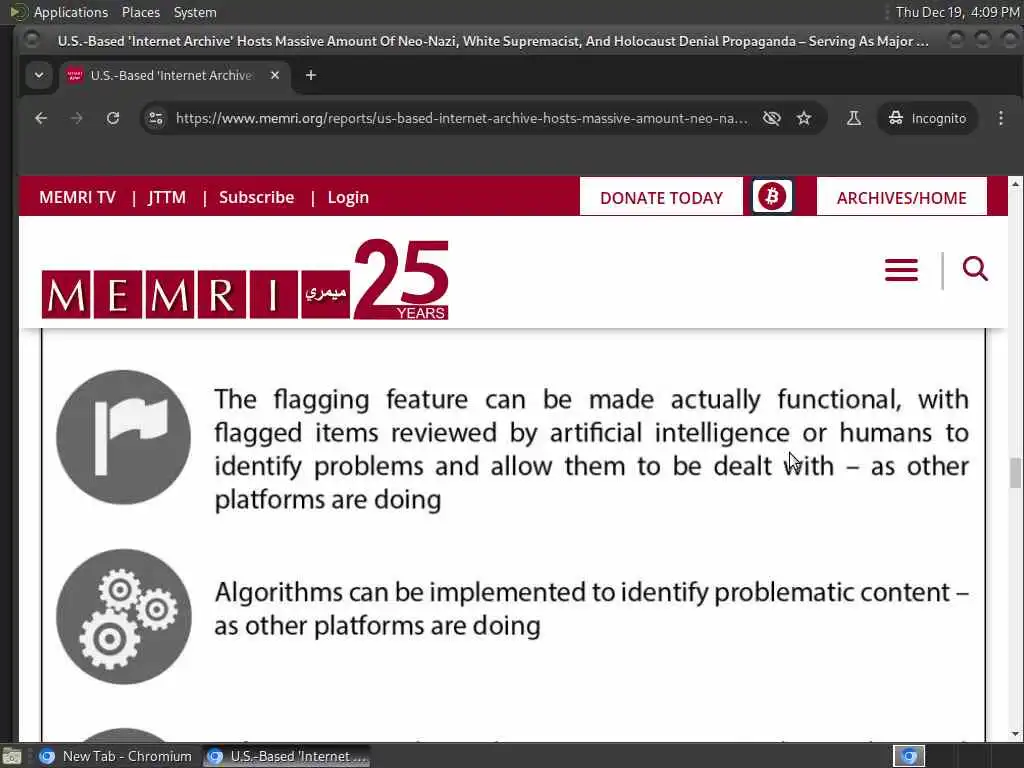Click the page vertical scrollbar thumb
Screen dimensions: 1024x768
(x=1015, y=473)
